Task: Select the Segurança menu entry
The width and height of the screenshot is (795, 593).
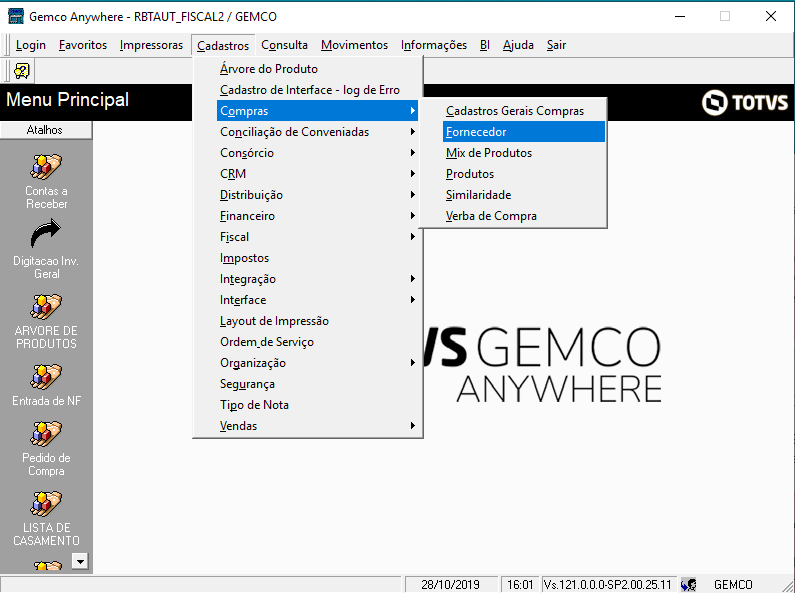Action: (x=317, y=384)
